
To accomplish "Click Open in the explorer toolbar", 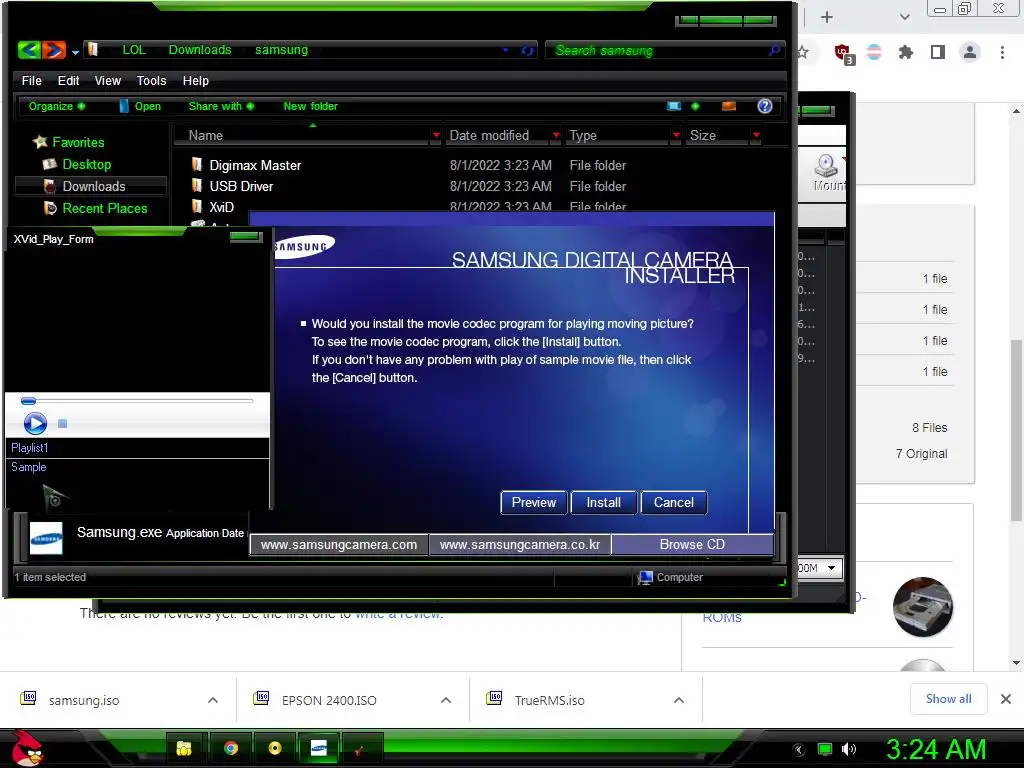I will (140, 106).
